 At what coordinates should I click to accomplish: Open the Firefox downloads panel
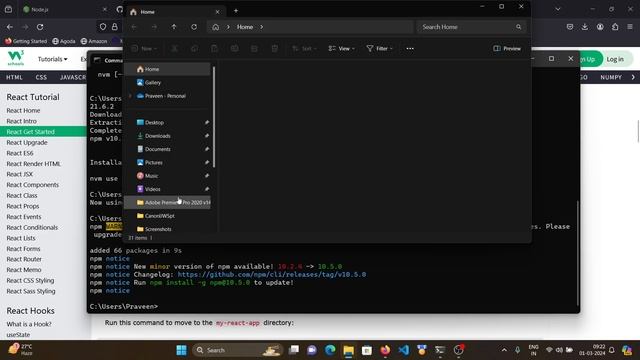pyautogui.click(x=584, y=27)
